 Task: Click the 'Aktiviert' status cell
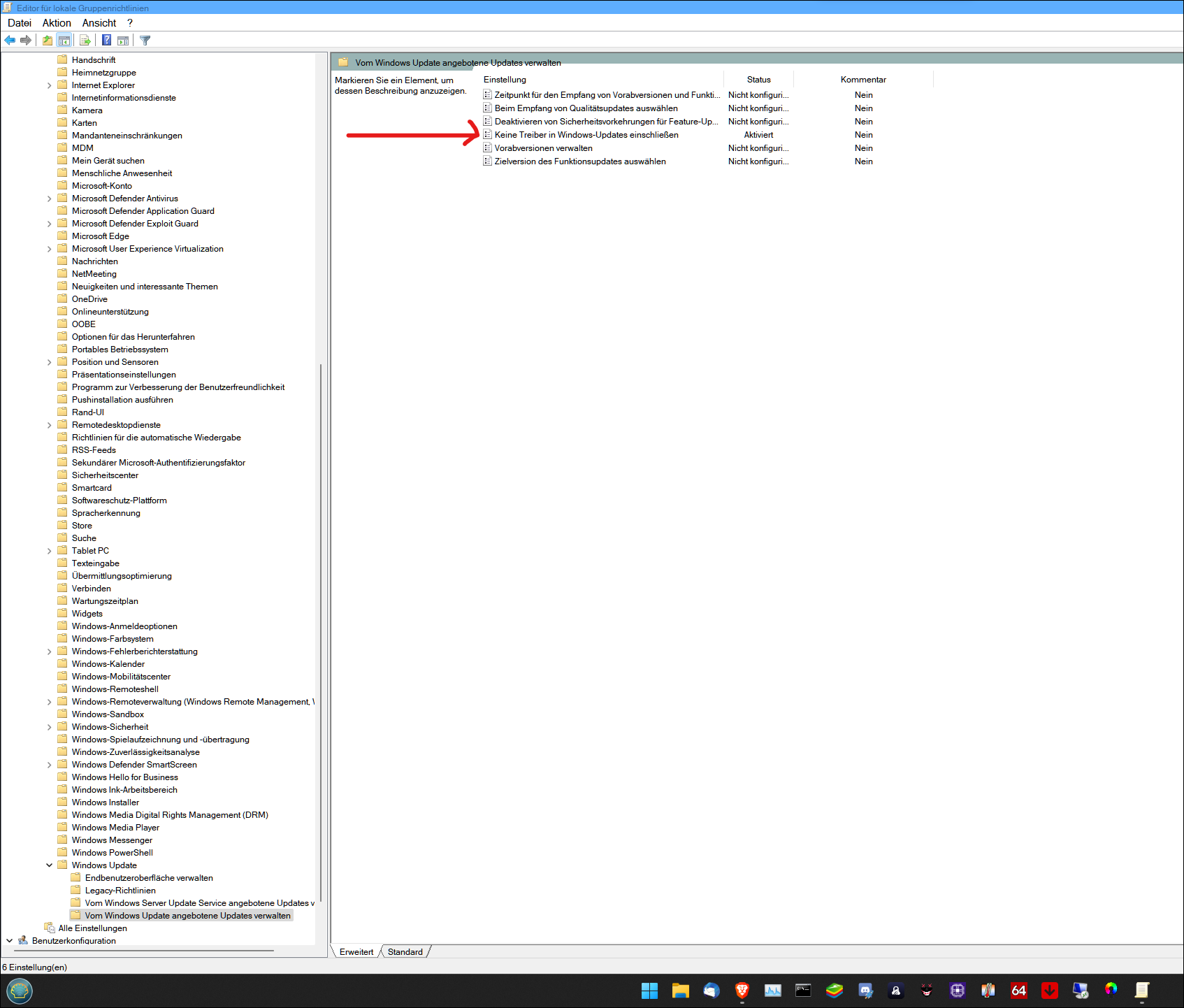pos(758,135)
